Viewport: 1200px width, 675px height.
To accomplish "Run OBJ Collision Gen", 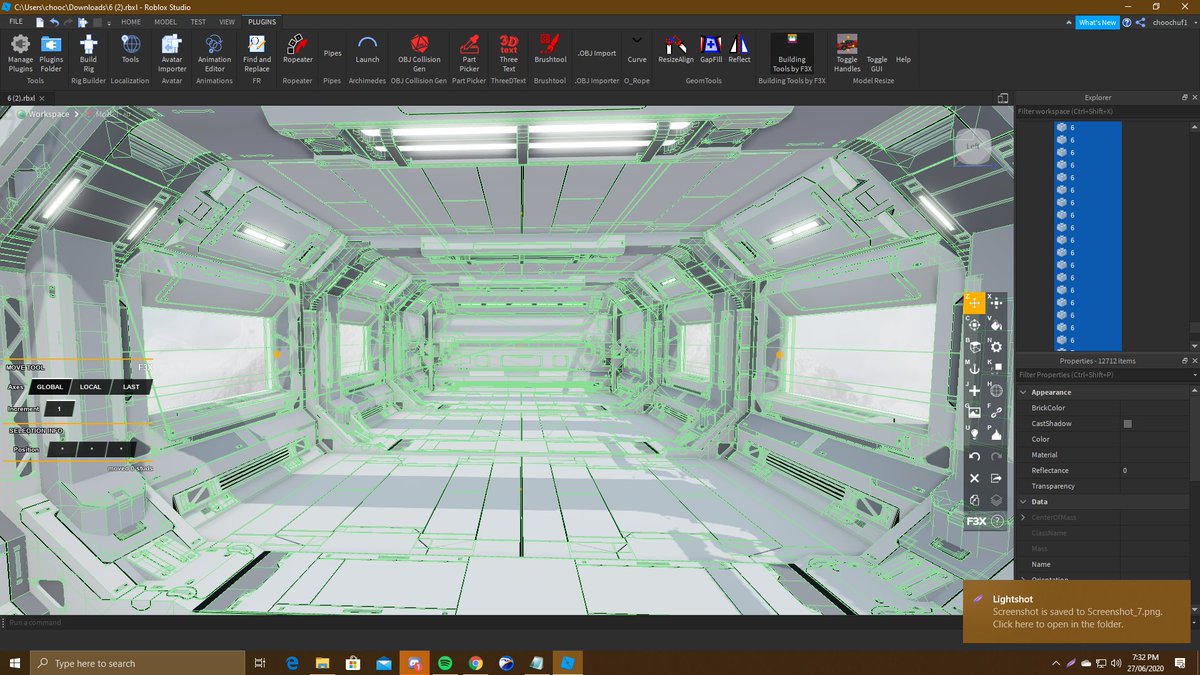I will [419, 52].
